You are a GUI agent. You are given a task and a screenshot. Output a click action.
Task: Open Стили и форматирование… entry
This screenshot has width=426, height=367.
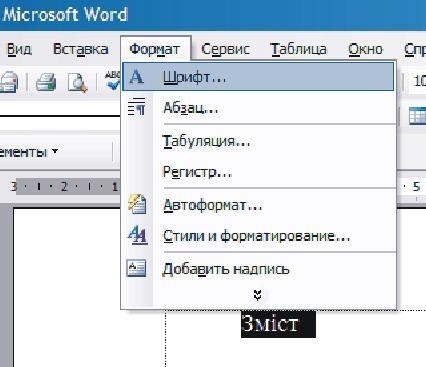click(x=258, y=236)
